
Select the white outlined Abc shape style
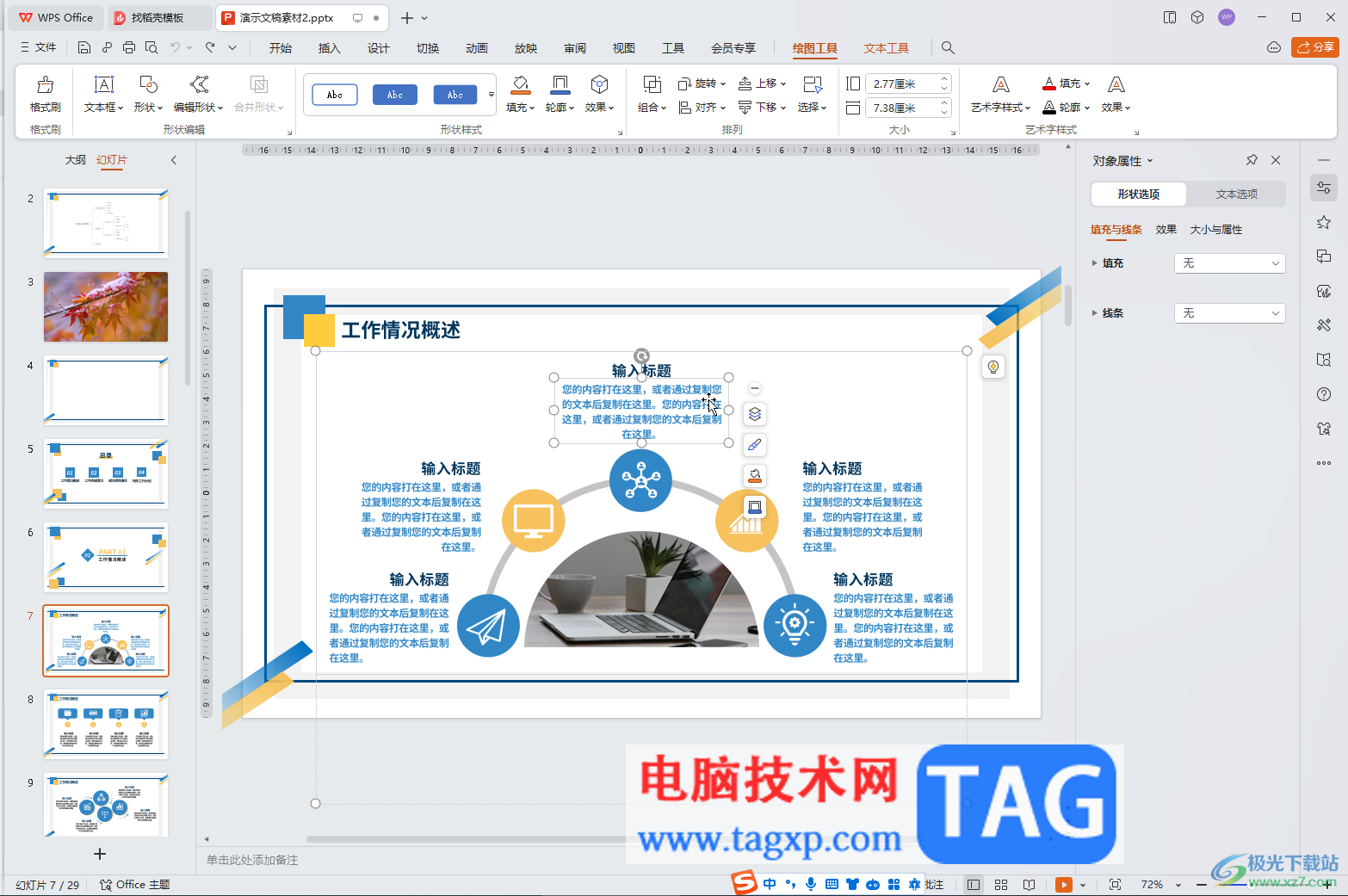[x=335, y=95]
